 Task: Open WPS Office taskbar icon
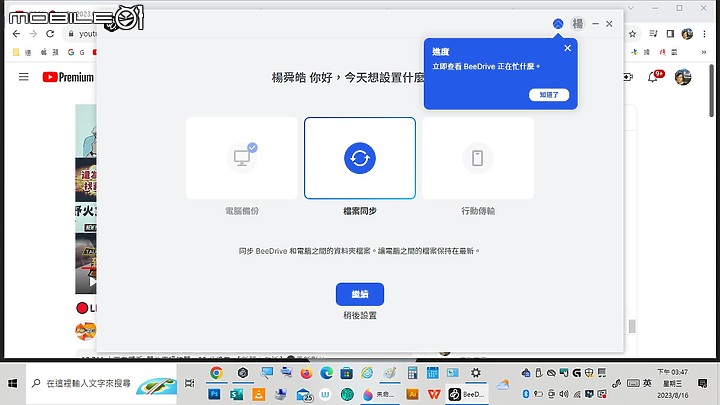(x=434, y=394)
